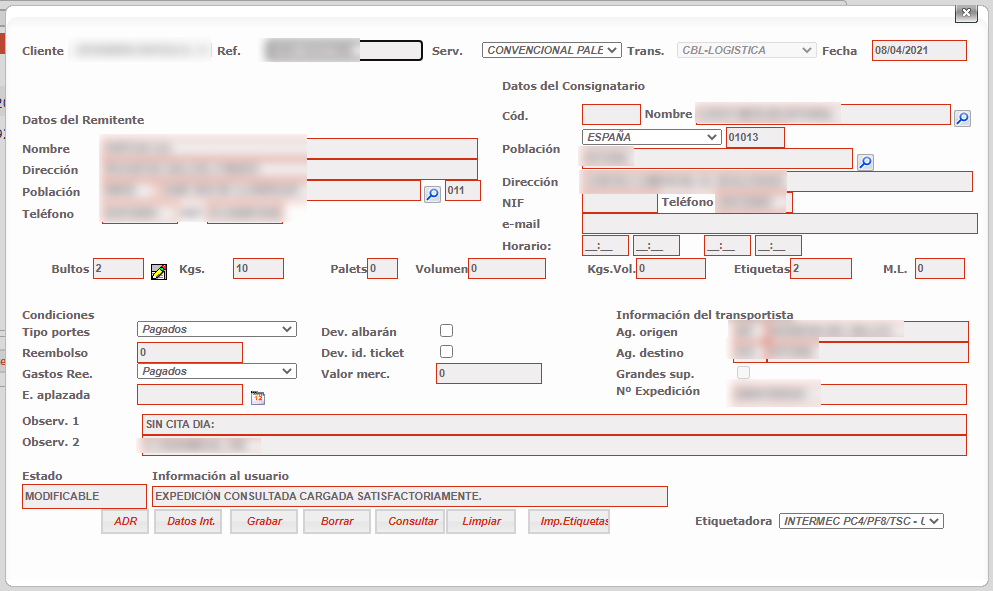993x591 pixels.
Task: Expand the ESPAÑA country dropdown
Action: coord(651,137)
